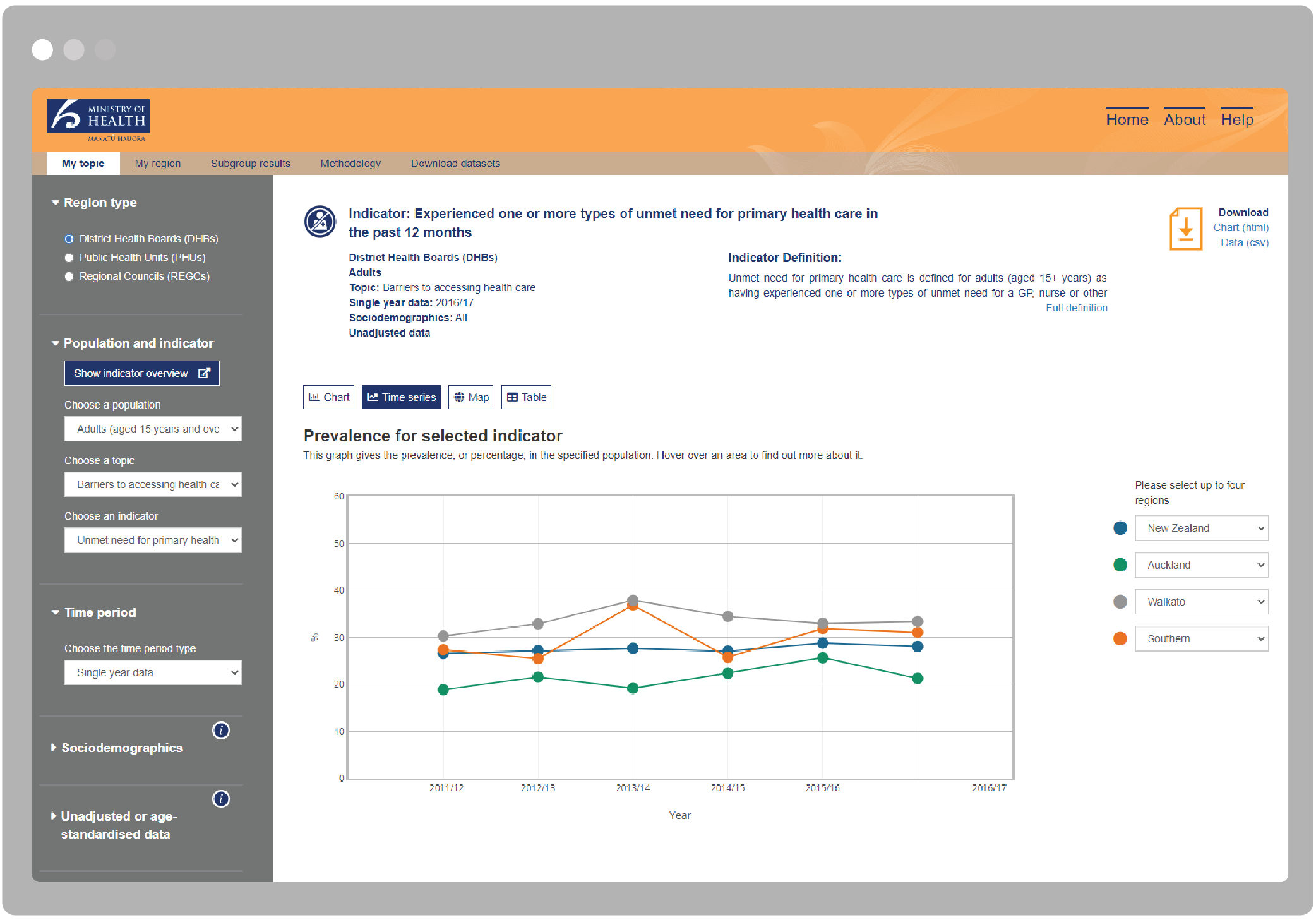Open Unadjusted data info icon

click(221, 799)
